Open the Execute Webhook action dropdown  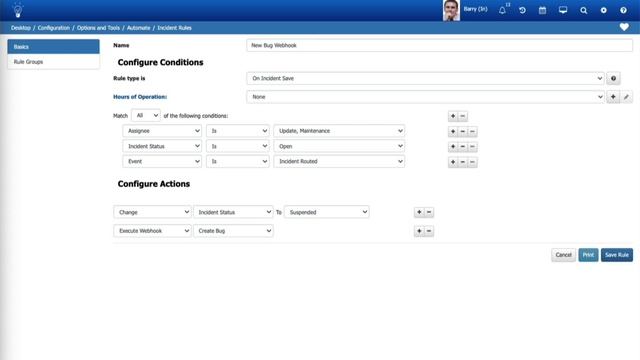[x=152, y=231]
